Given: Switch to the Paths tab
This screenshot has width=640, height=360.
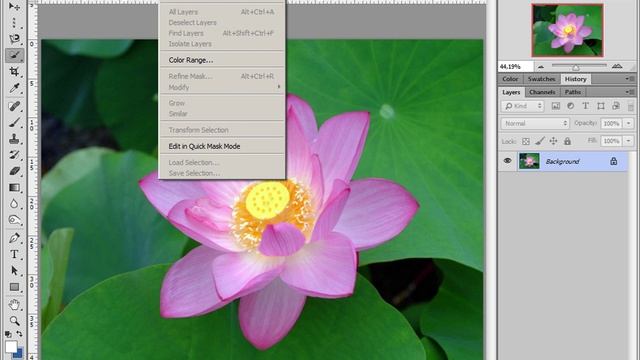Looking at the screenshot, I should click(x=573, y=92).
